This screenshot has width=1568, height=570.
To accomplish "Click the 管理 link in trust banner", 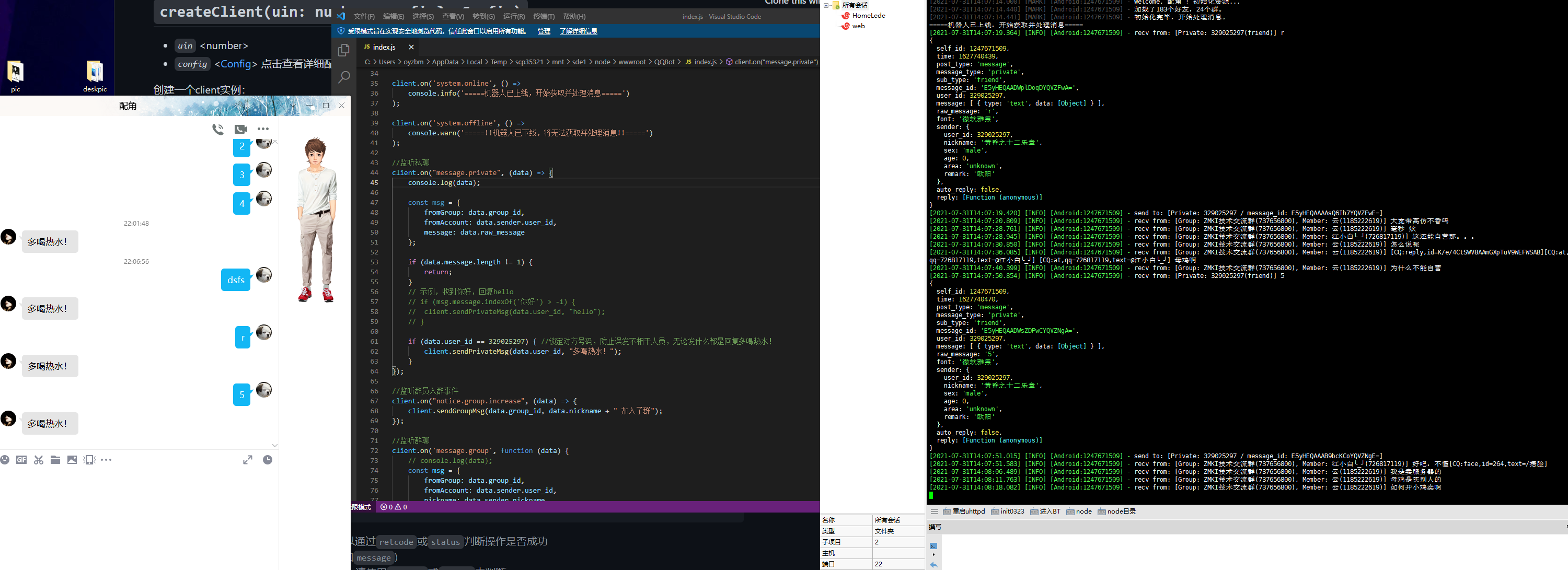I will tap(544, 31).
